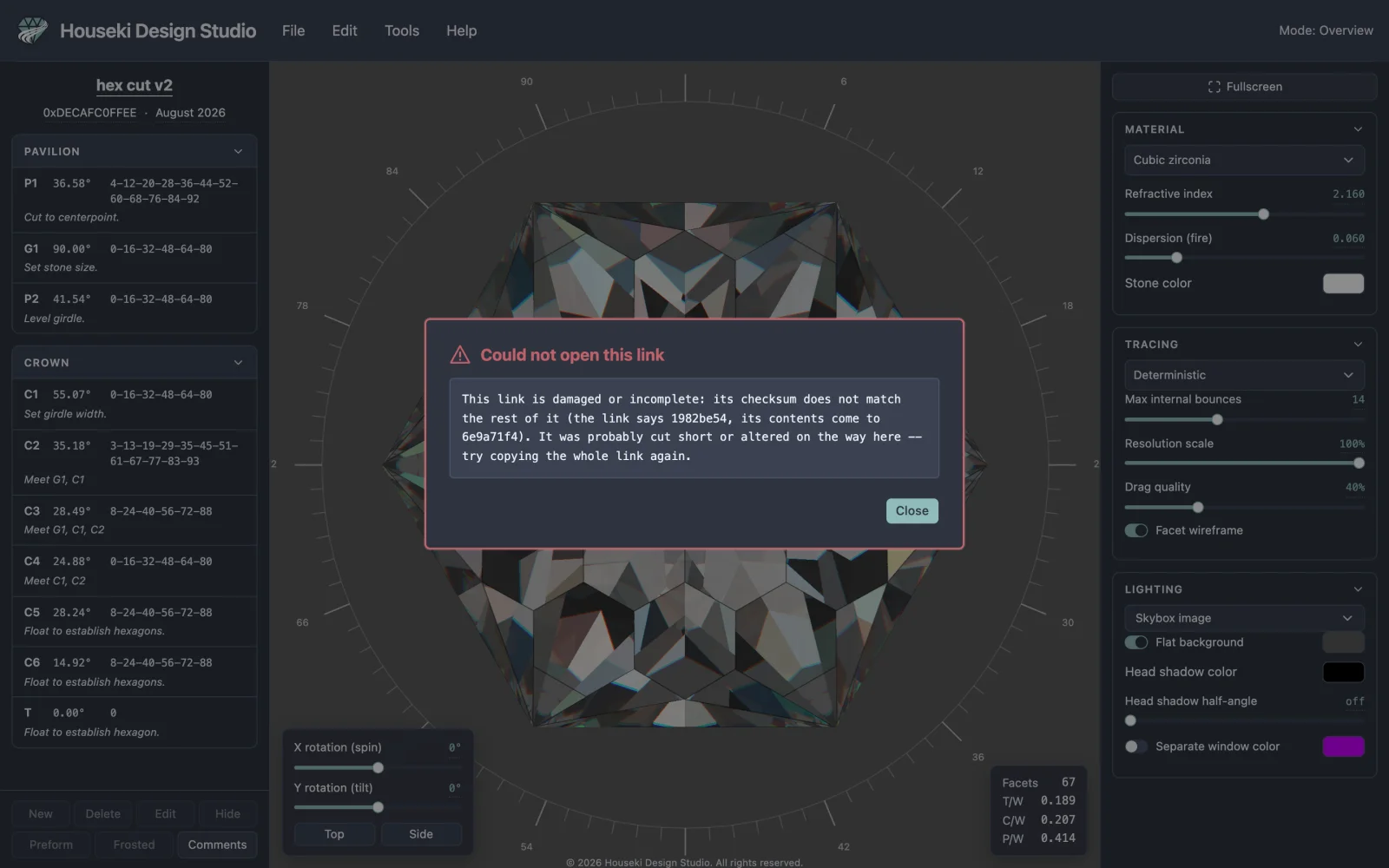Collapse the Lighting panel
This screenshot has width=1389, height=868.
(x=1358, y=589)
